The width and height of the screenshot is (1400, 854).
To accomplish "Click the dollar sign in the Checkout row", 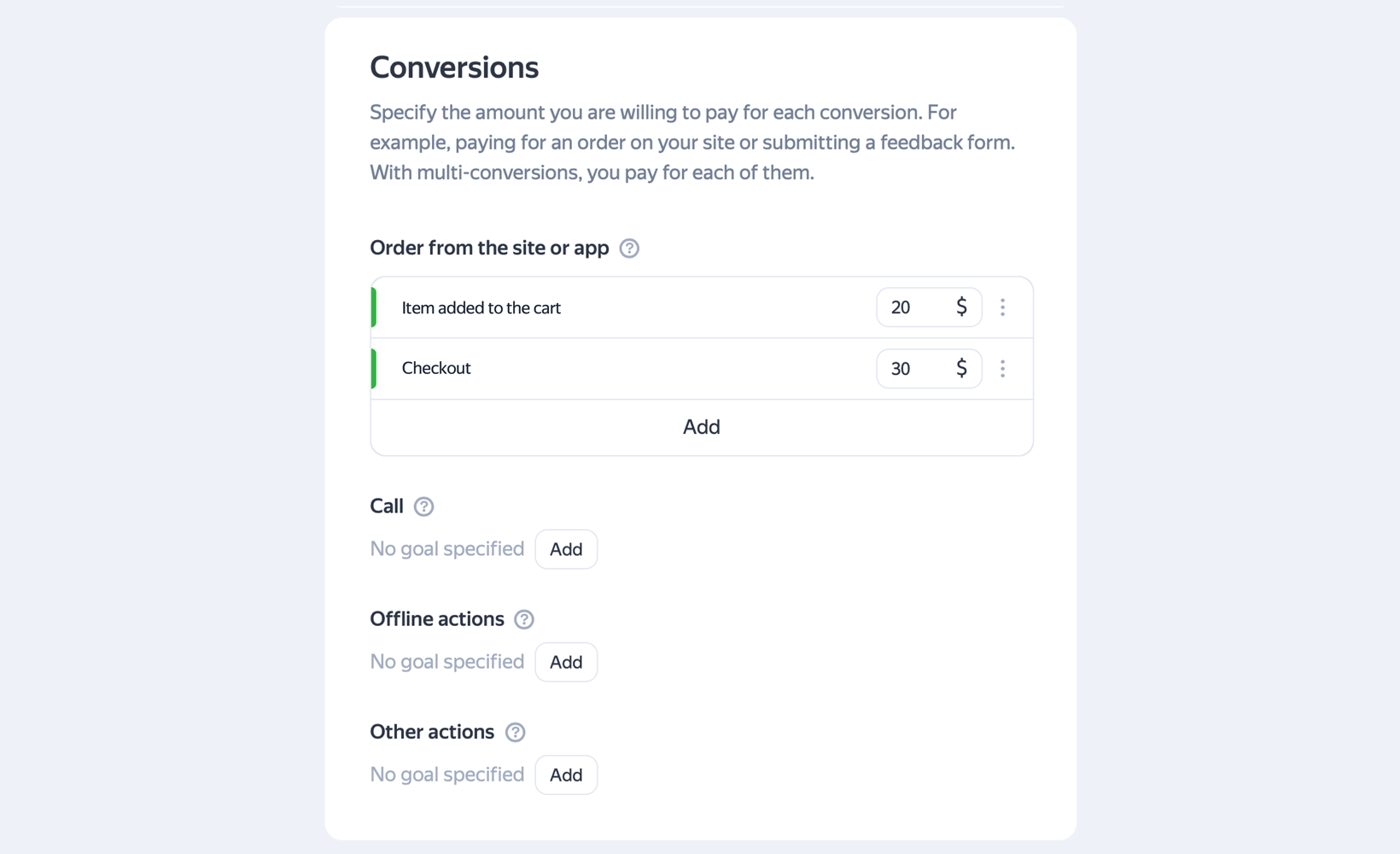I will pos(961,368).
